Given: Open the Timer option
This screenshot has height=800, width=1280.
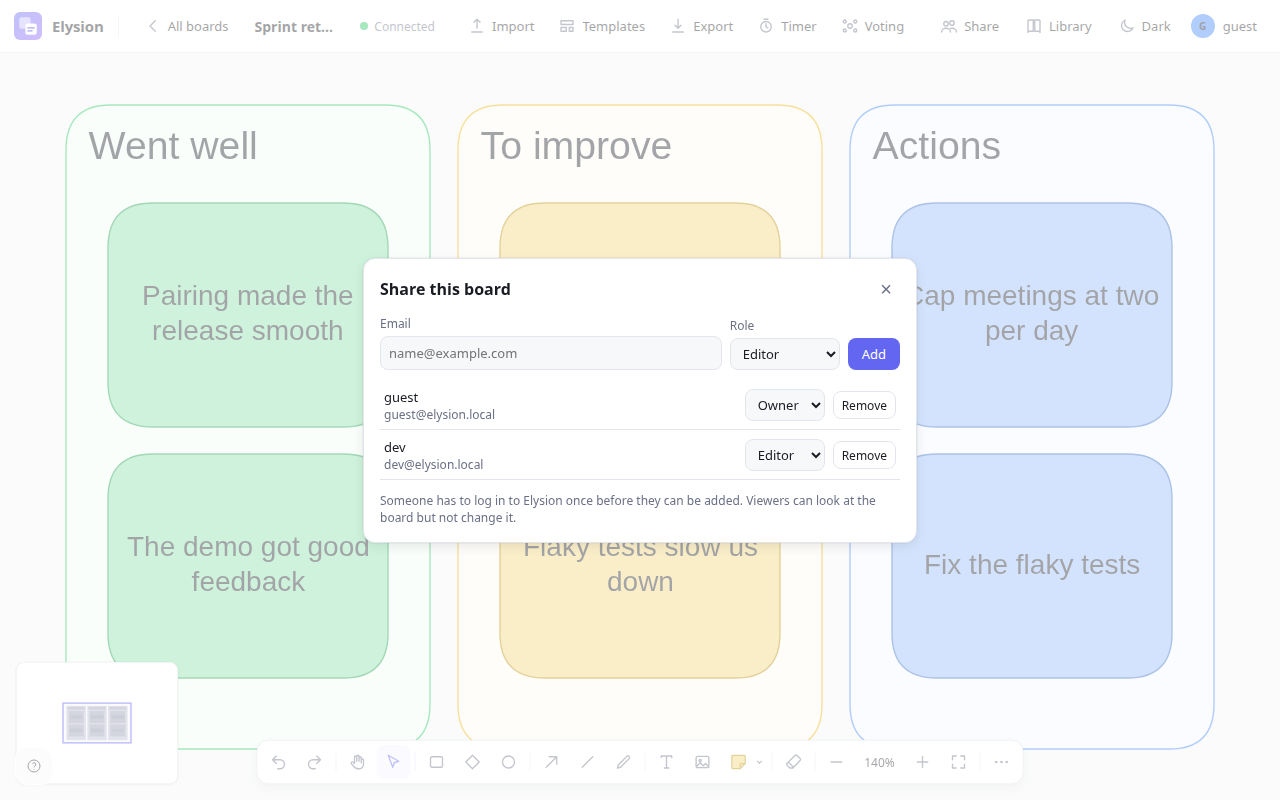Looking at the screenshot, I should coord(788,26).
